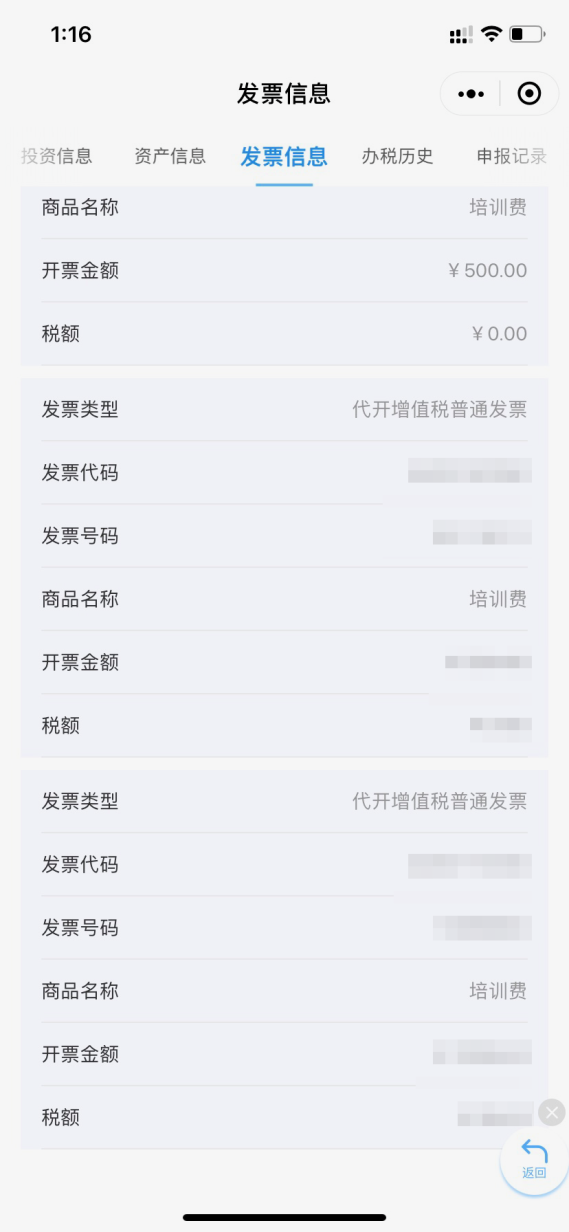Tap the 代开增值税普通发票 type in second card
569x1232 pixels.
440,410
